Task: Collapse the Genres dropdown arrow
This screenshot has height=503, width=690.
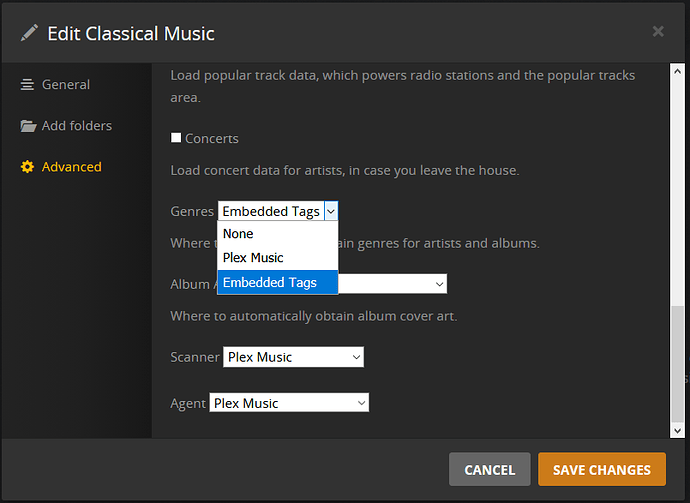Action: (331, 211)
